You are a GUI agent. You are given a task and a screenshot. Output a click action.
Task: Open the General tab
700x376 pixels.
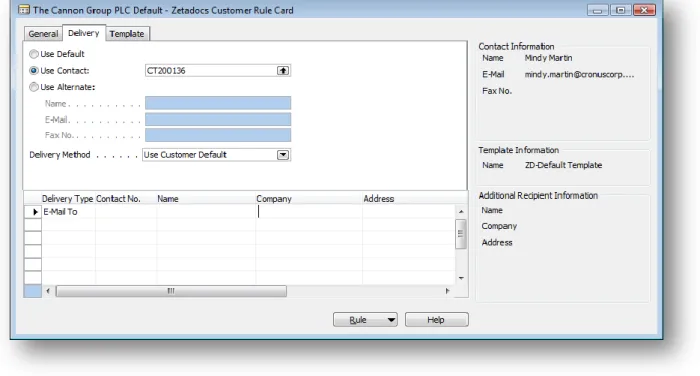[x=43, y=34]
